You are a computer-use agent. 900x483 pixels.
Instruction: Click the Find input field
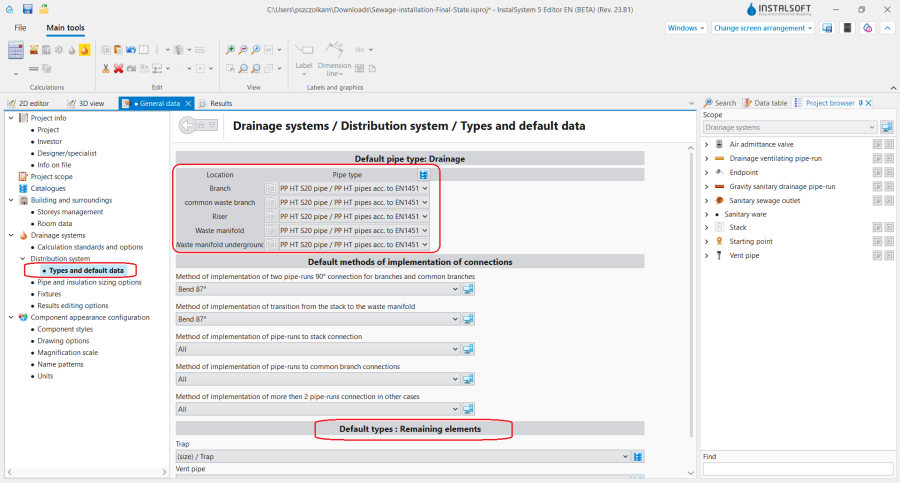[798, 469]
